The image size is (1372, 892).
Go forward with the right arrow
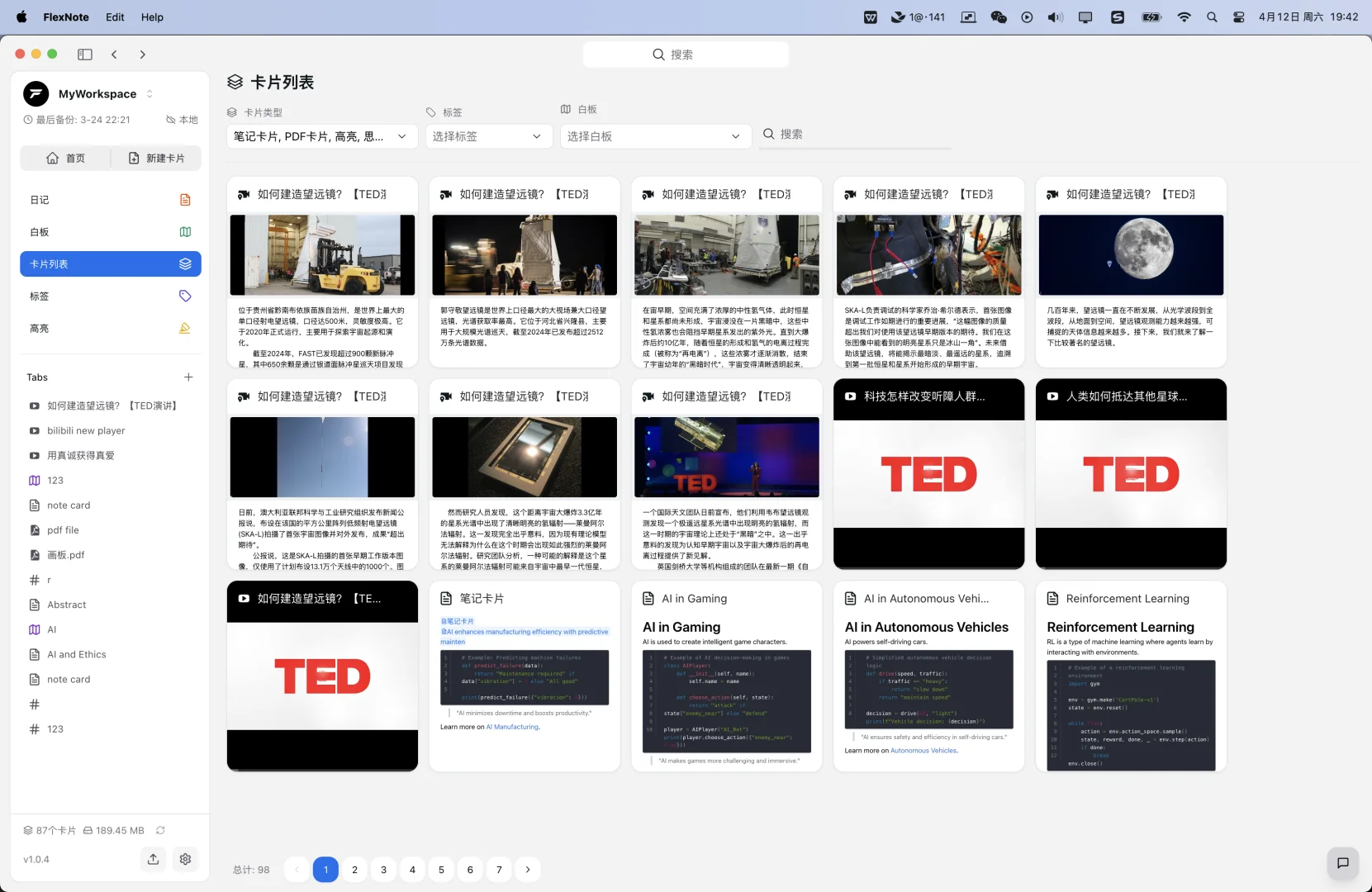point(142,55)
